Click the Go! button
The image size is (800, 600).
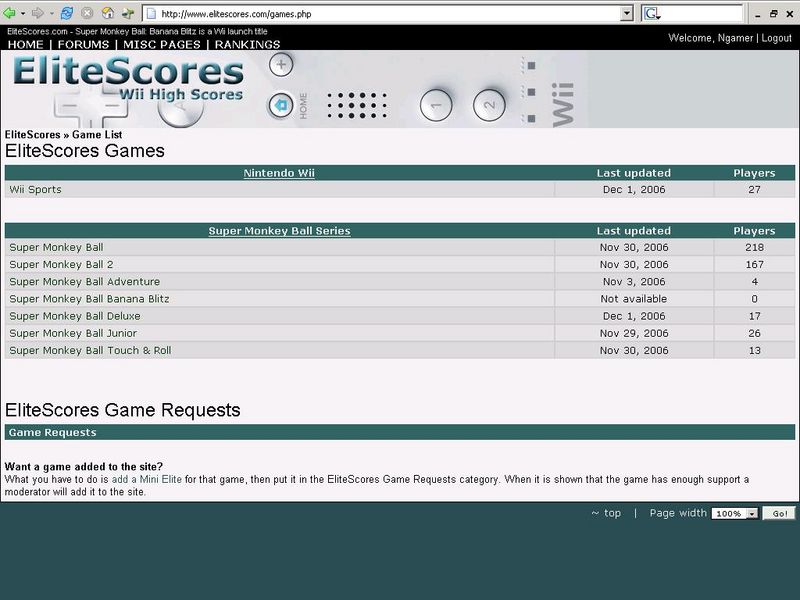(779, 514)
